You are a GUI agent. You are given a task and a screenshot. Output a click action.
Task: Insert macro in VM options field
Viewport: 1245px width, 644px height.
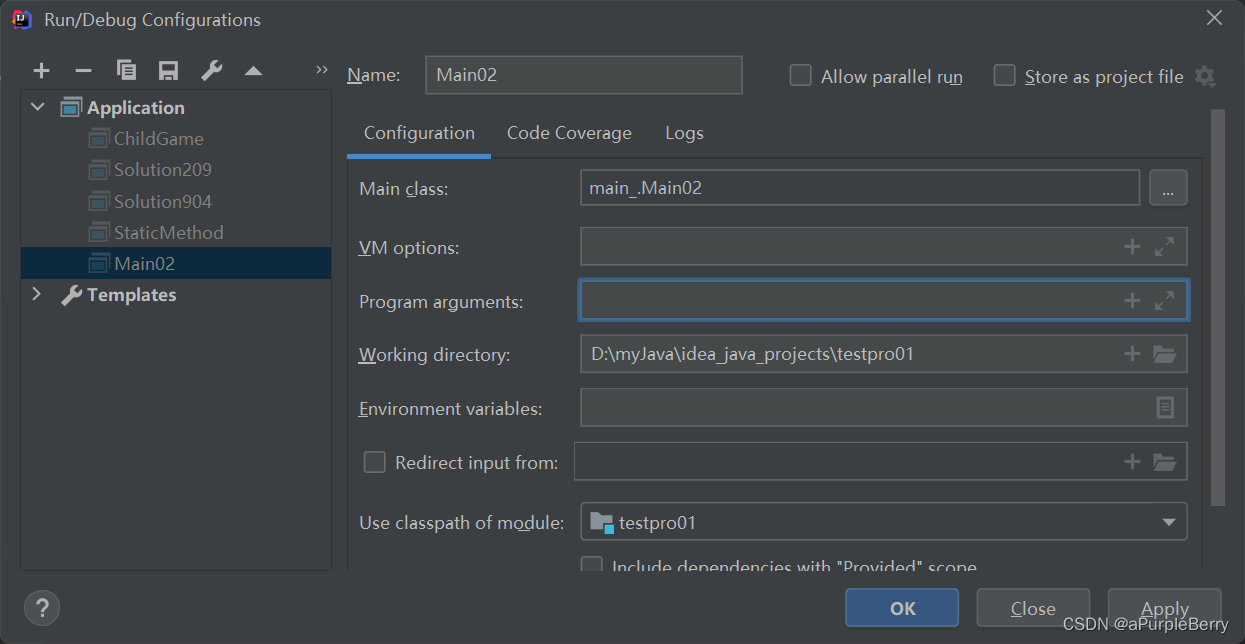click(1132, 247)
